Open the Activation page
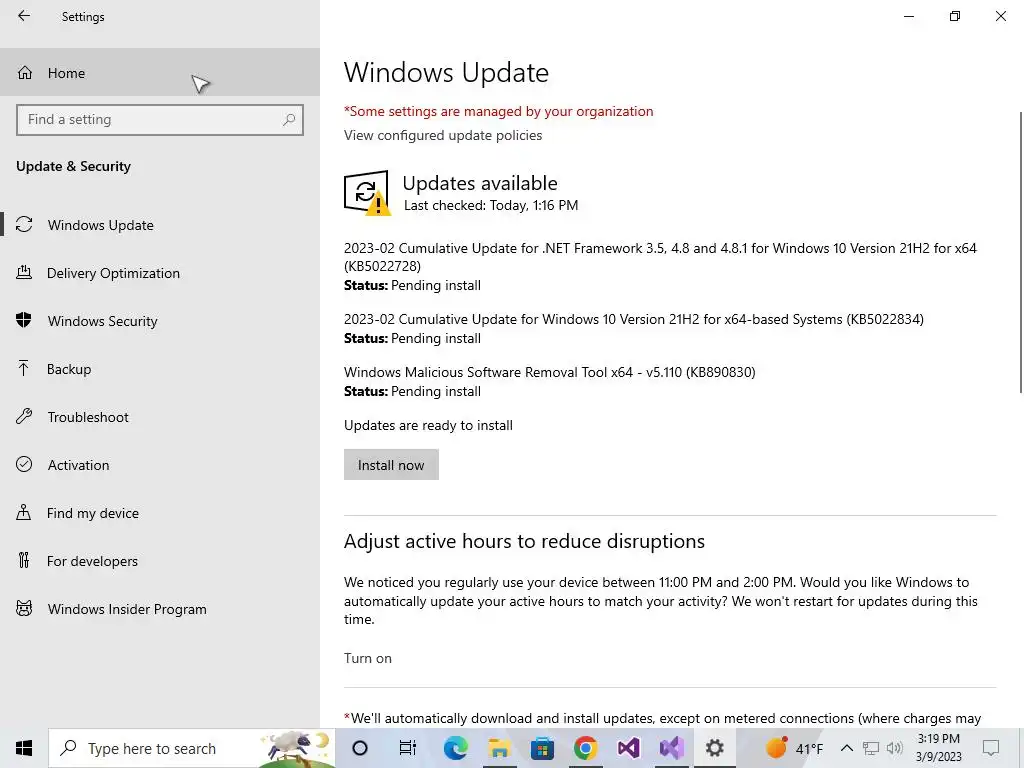Image resolution: width=1024 pixels, height=768 pixels. tap(160, 465)
